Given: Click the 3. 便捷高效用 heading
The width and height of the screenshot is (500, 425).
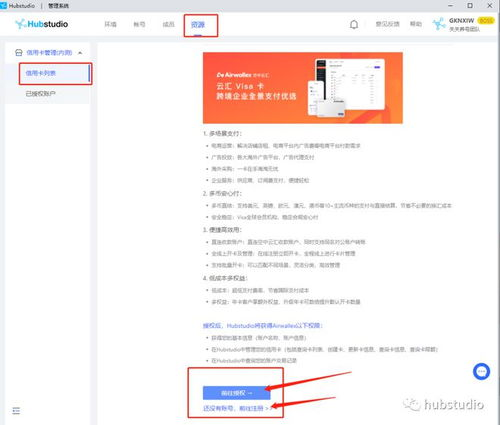Looking at the screenshot, I should pyautogui.click(x=222, y=230).
